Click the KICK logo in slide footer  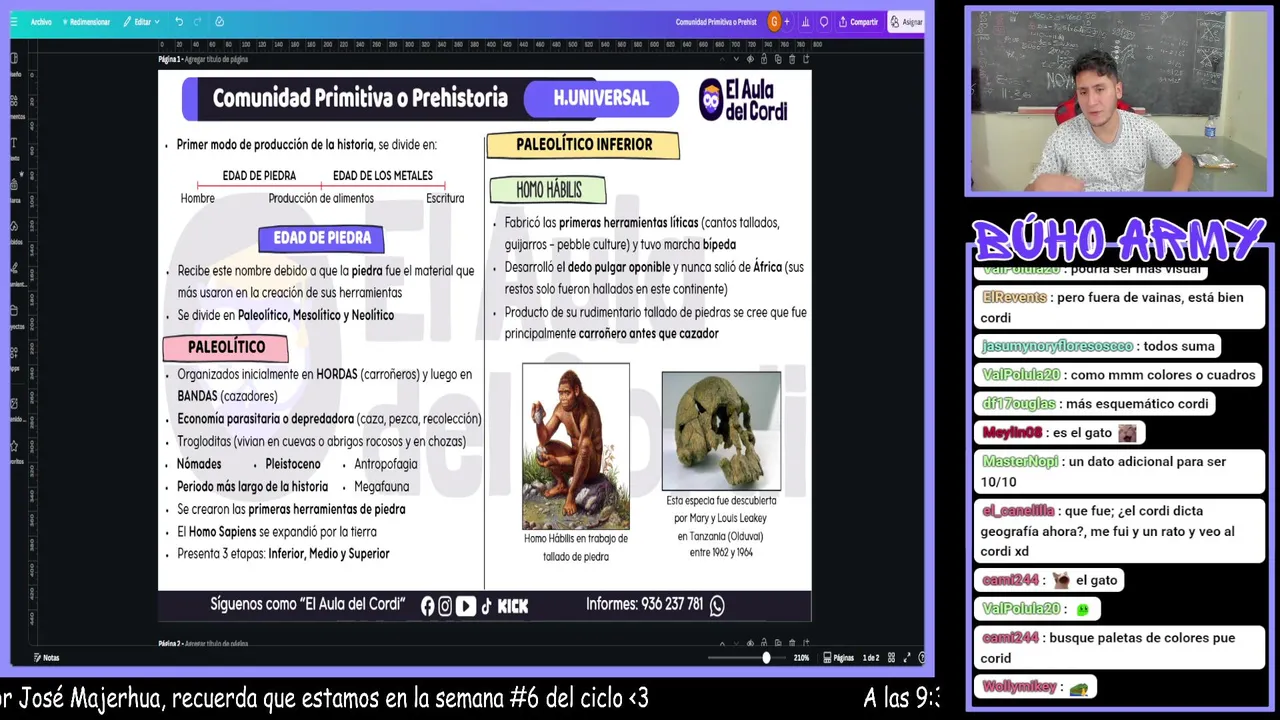[x=513, y=606]
